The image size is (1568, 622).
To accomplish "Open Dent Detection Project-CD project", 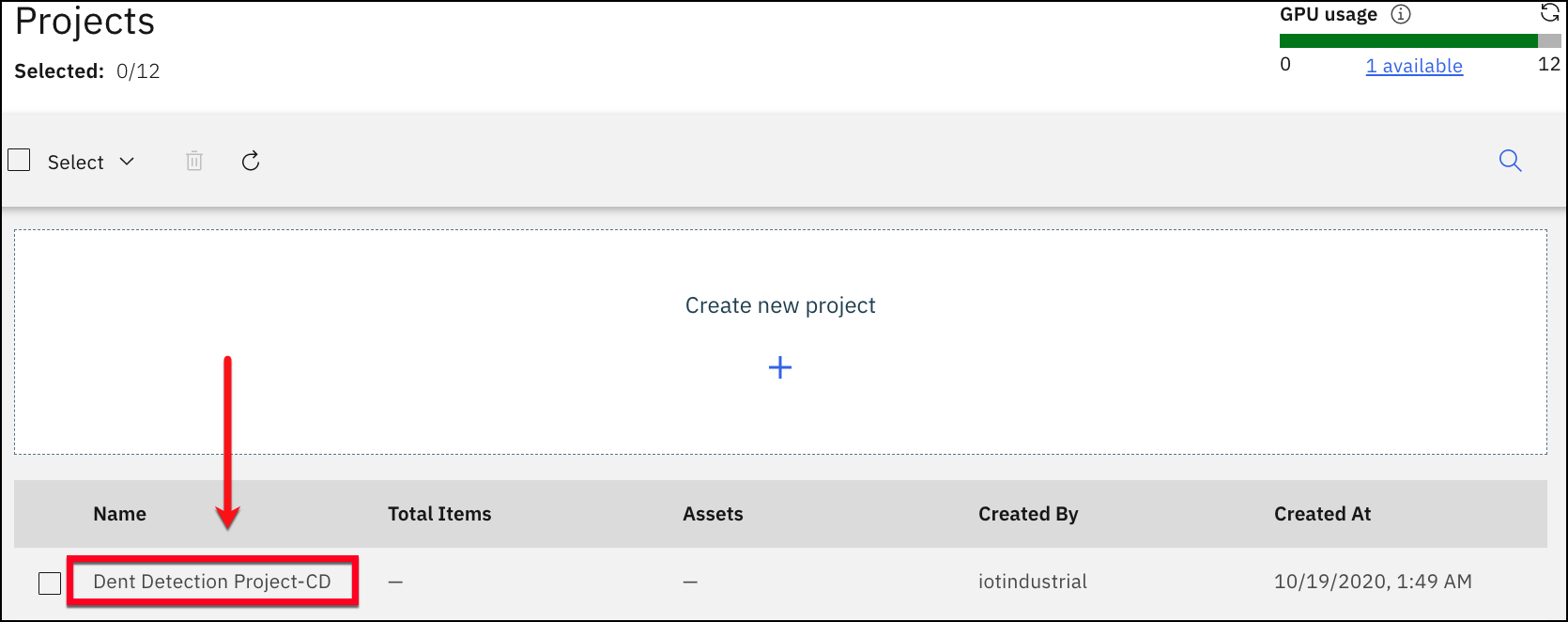I will click(x=212, y=582).
